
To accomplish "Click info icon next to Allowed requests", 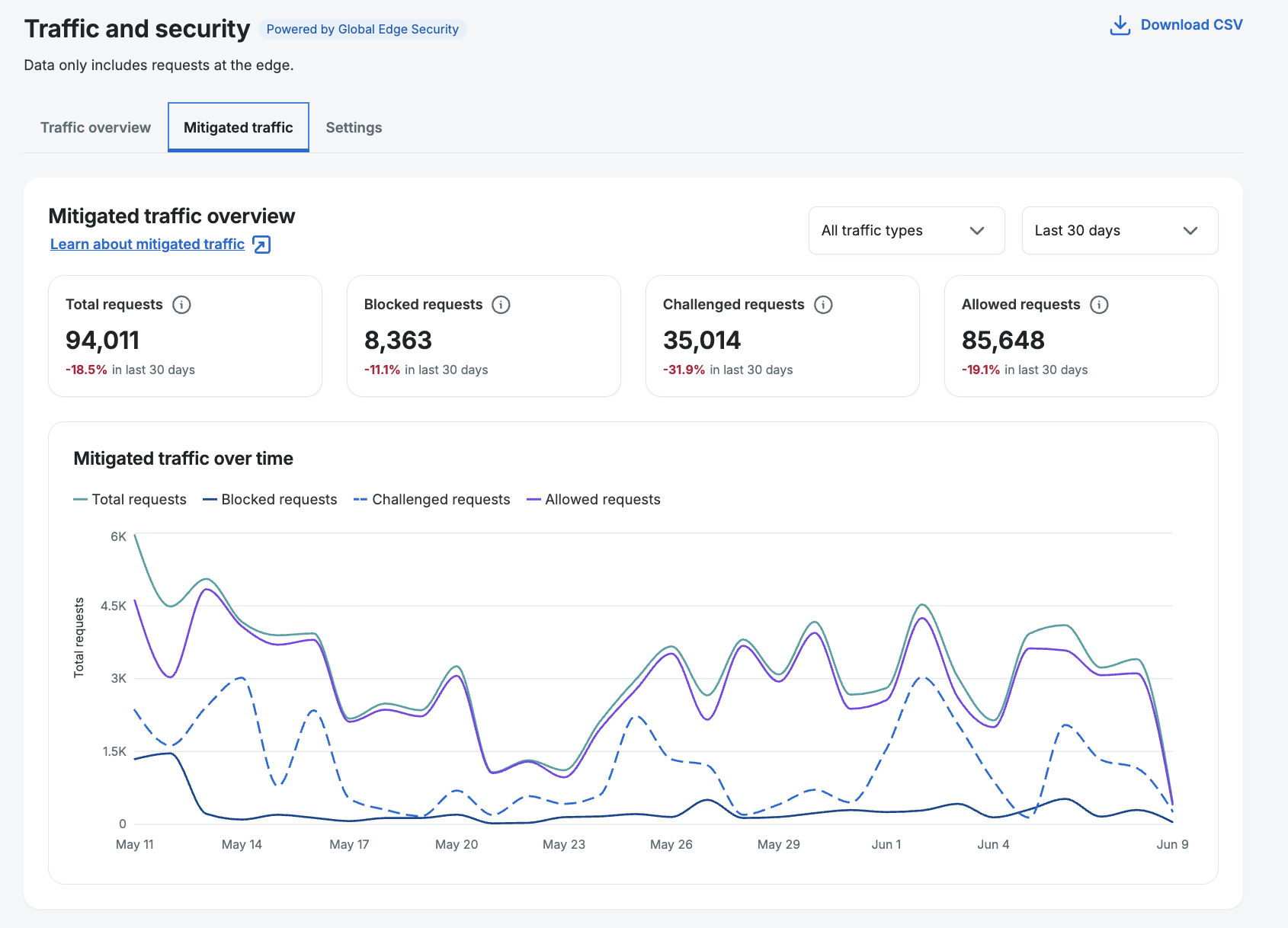I will [1099, 305].
